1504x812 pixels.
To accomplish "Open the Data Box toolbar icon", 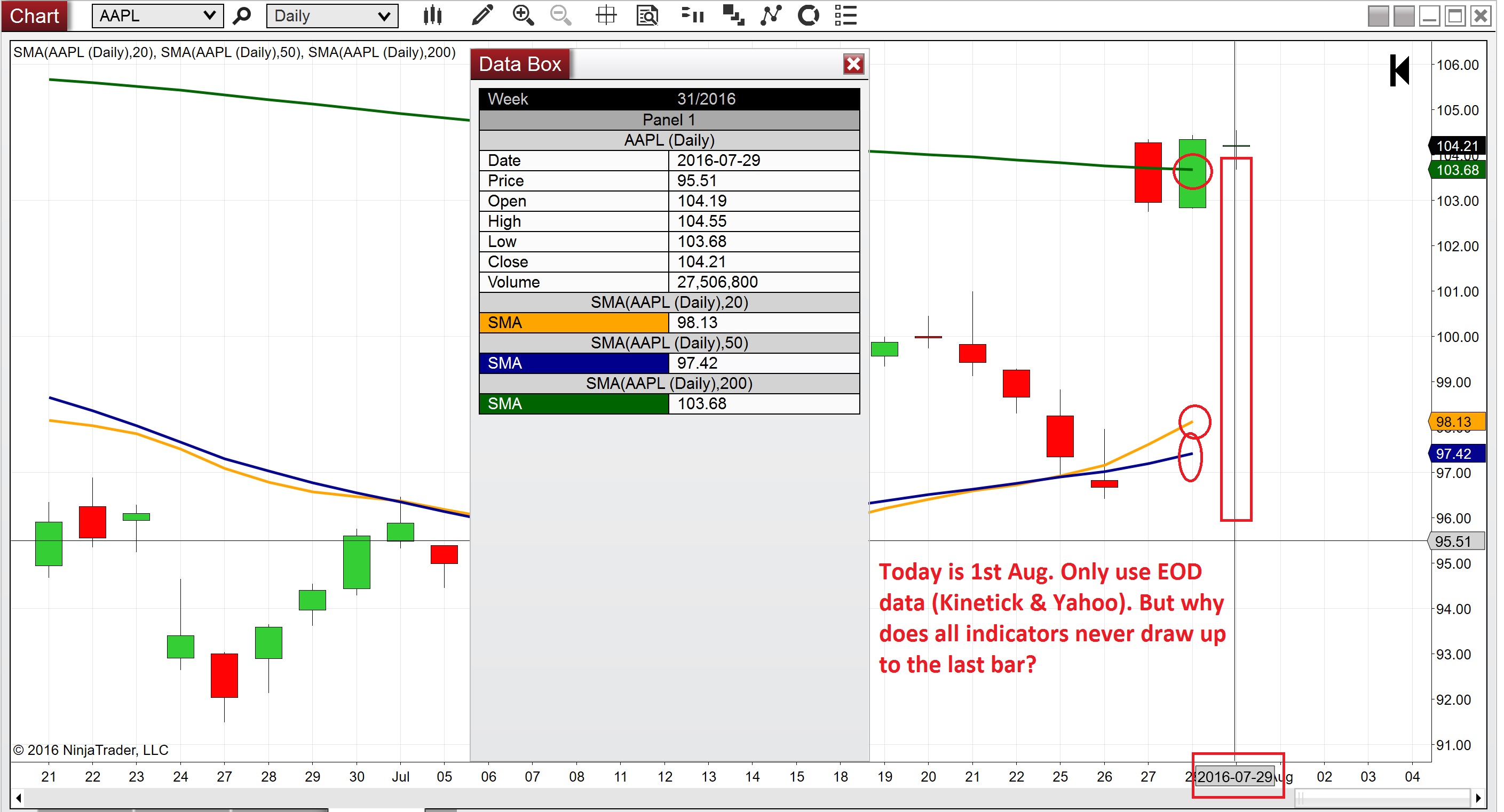I will [647, 16].
